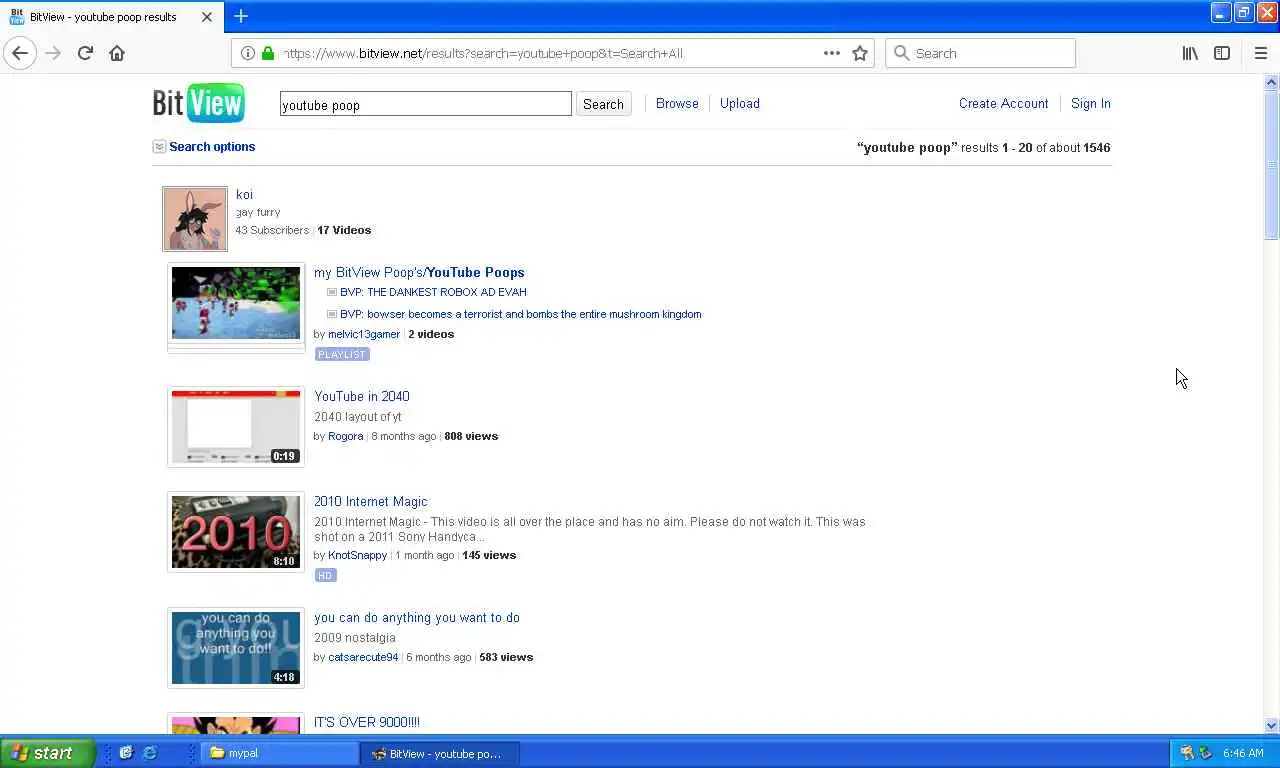Open IT'S OVER 9000!!!! video
This screenshot has height=768, width=1280.
click(x=367, y=722)
